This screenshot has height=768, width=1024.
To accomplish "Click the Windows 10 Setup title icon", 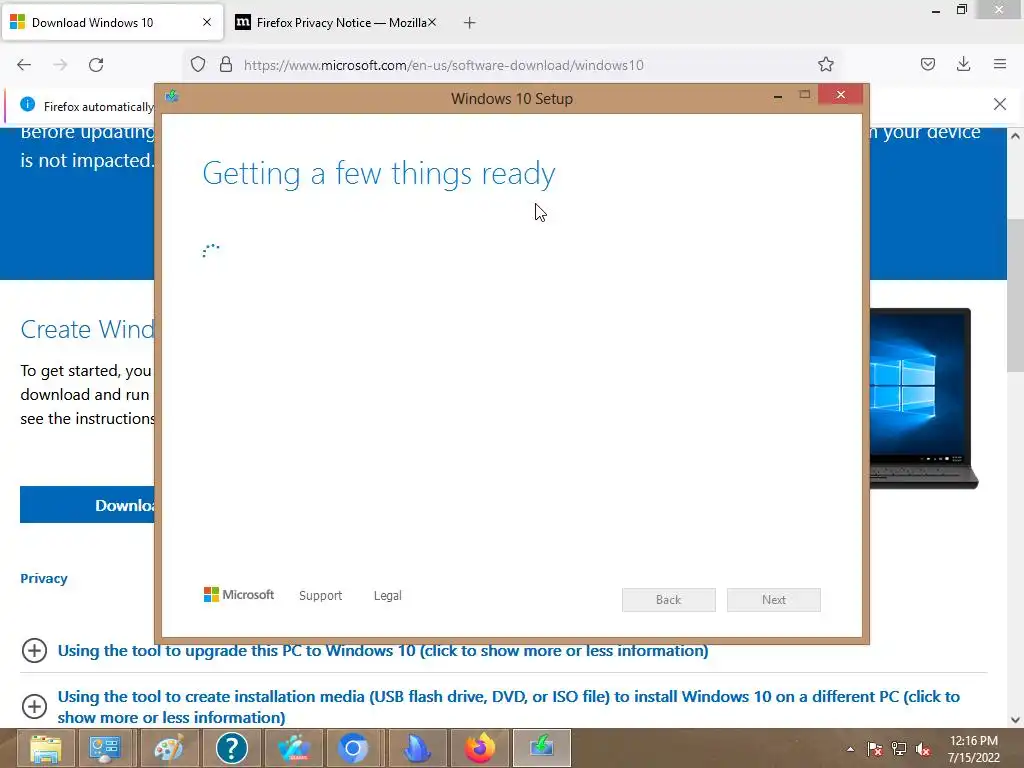I will point(172,97).
